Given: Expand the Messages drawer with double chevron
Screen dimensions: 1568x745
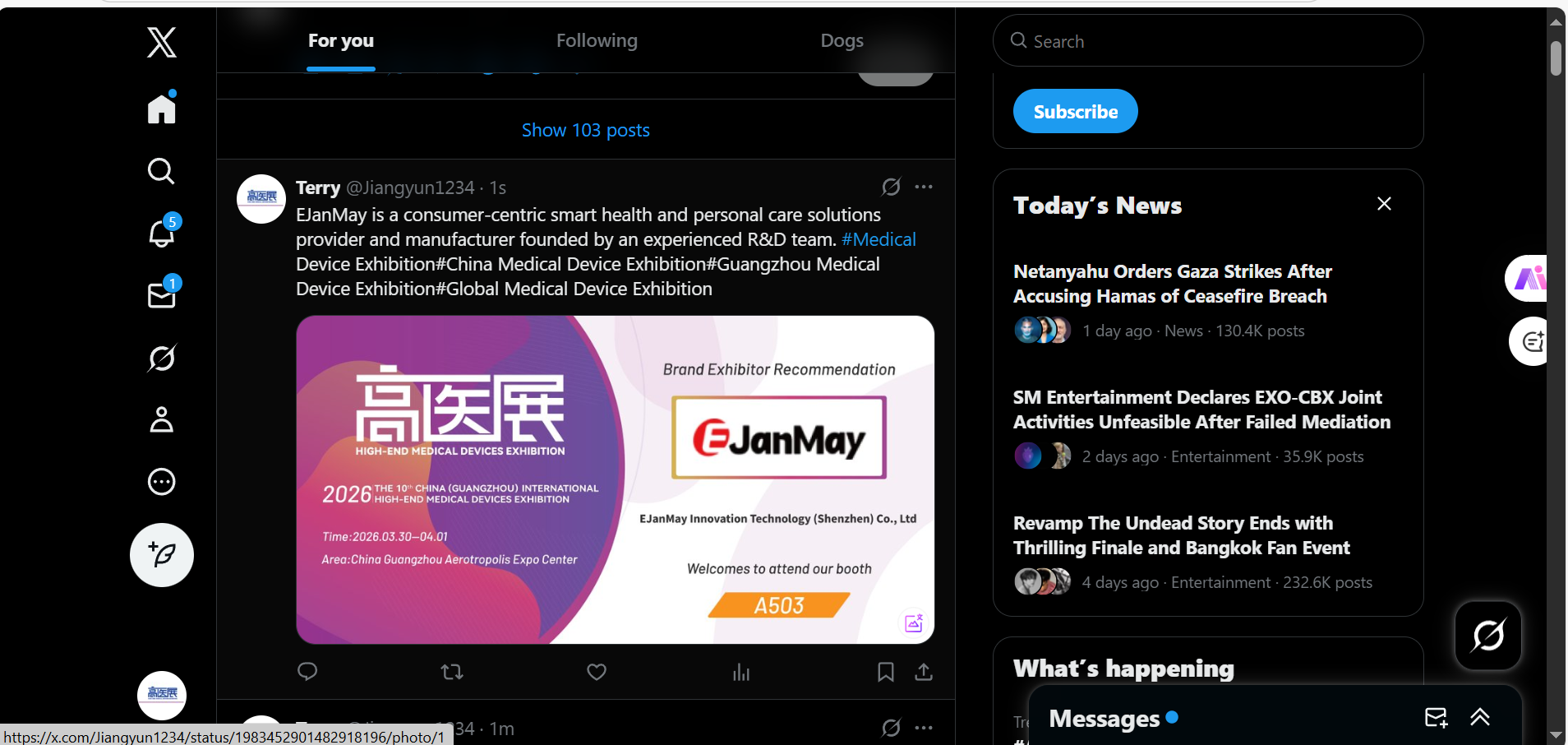Looking at the screenshot, I should (1480, 717).
